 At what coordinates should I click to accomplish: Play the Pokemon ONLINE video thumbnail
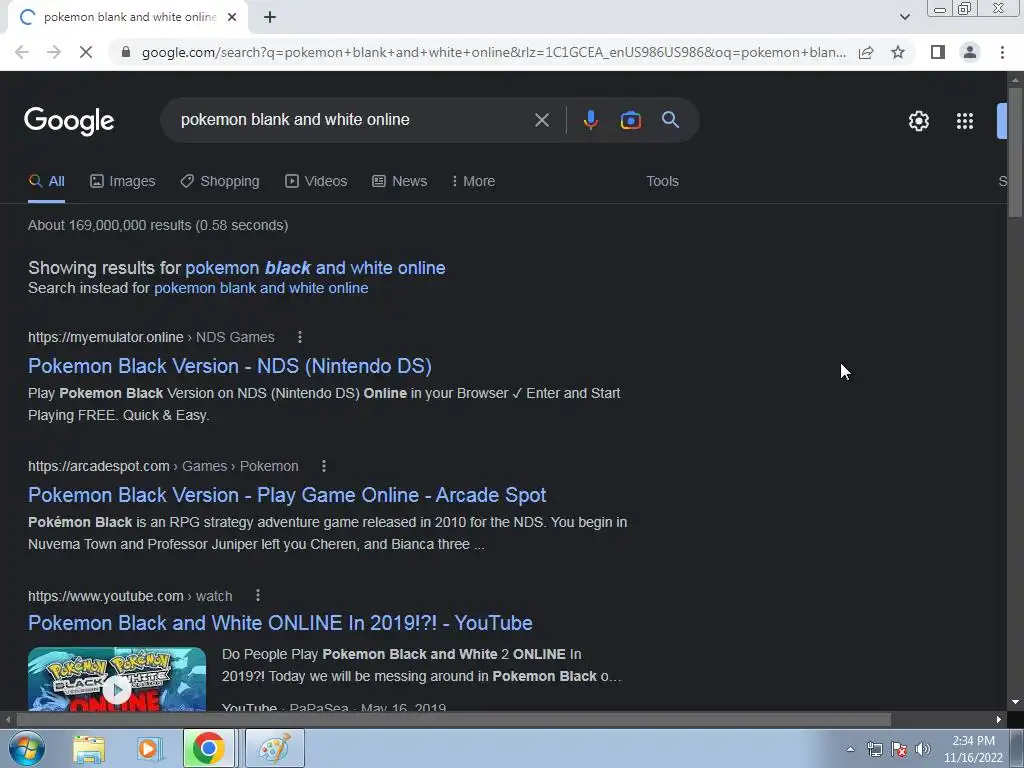point(117,679)
